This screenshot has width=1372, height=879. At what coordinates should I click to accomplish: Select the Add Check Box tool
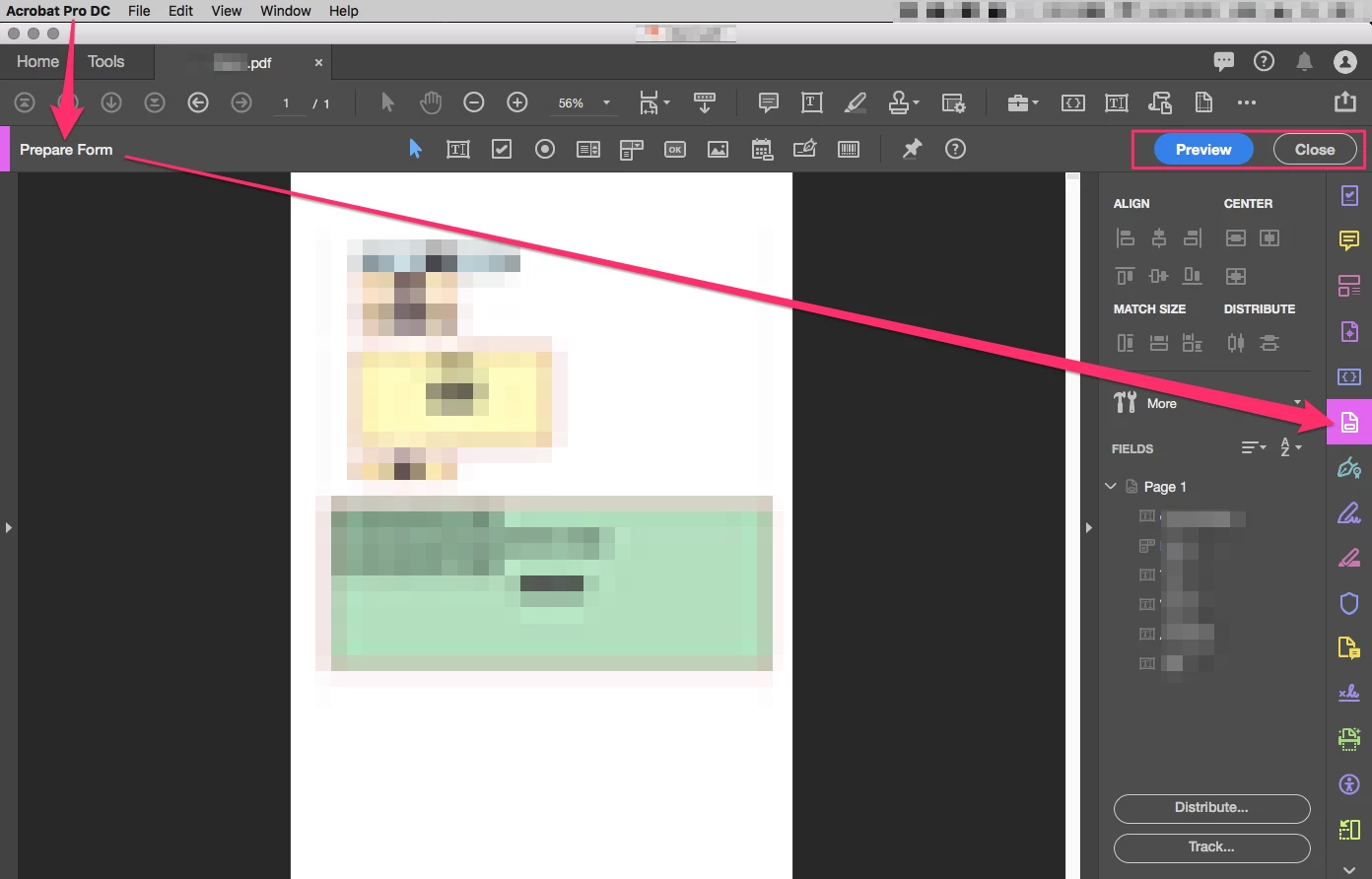point(502,150)
